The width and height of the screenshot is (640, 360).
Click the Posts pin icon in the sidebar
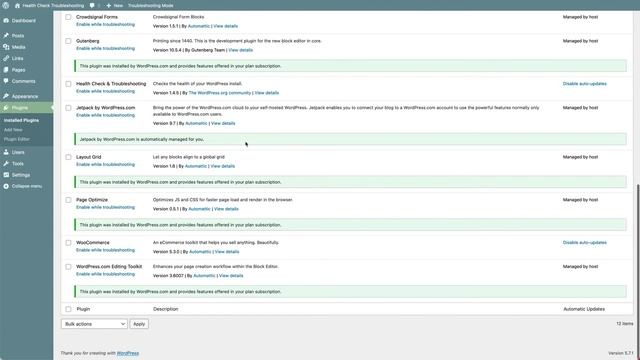6,36
